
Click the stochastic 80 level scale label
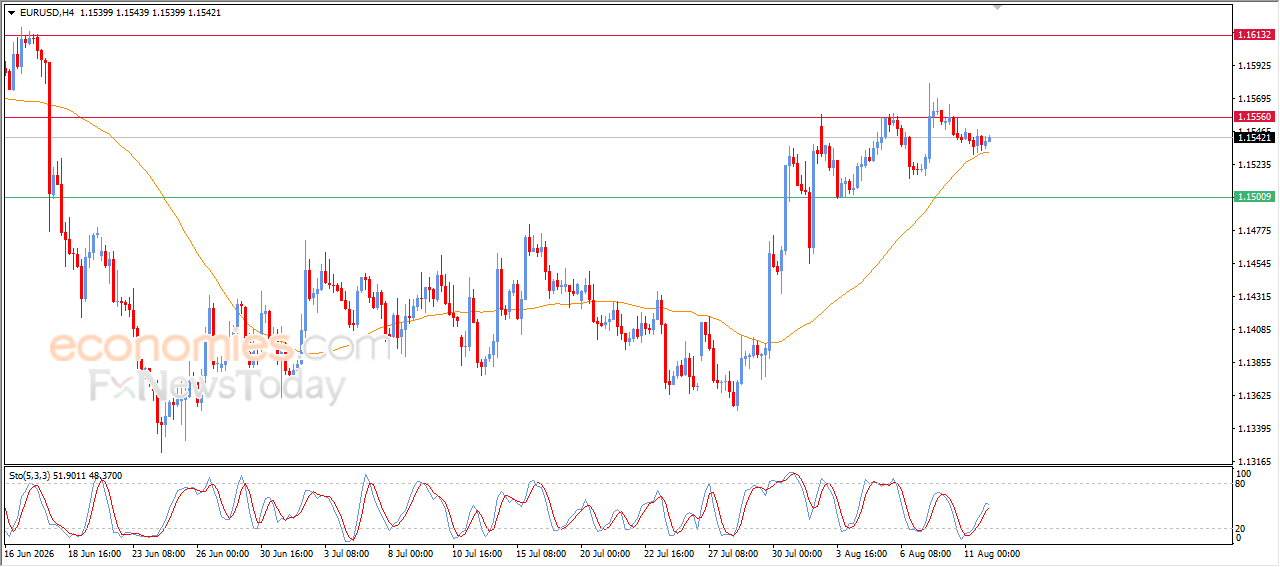tap(1241, 484)
